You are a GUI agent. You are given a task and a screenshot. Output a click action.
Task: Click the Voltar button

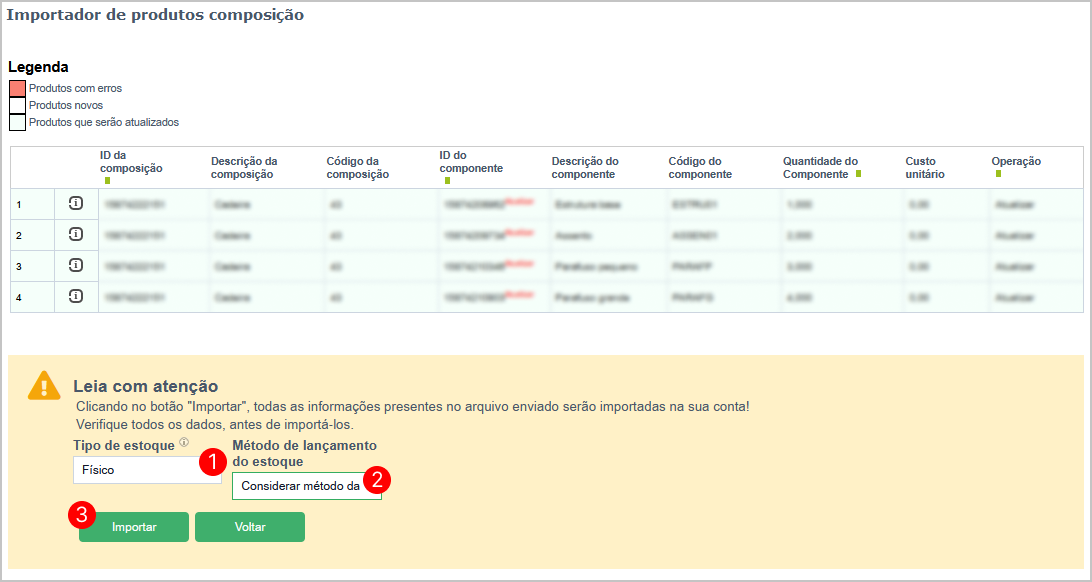click(250, 527)
